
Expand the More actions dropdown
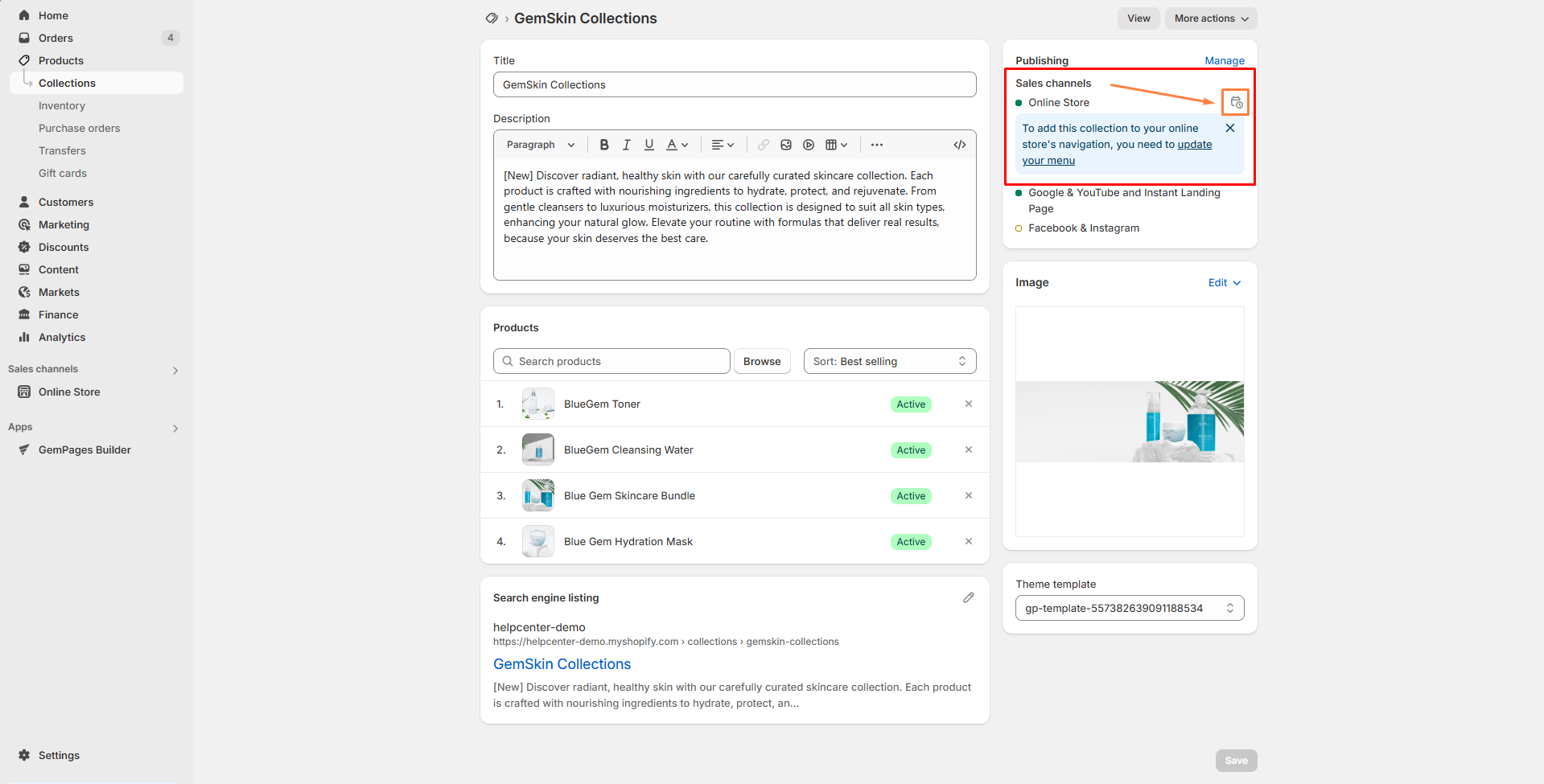tap(1210, 18)
